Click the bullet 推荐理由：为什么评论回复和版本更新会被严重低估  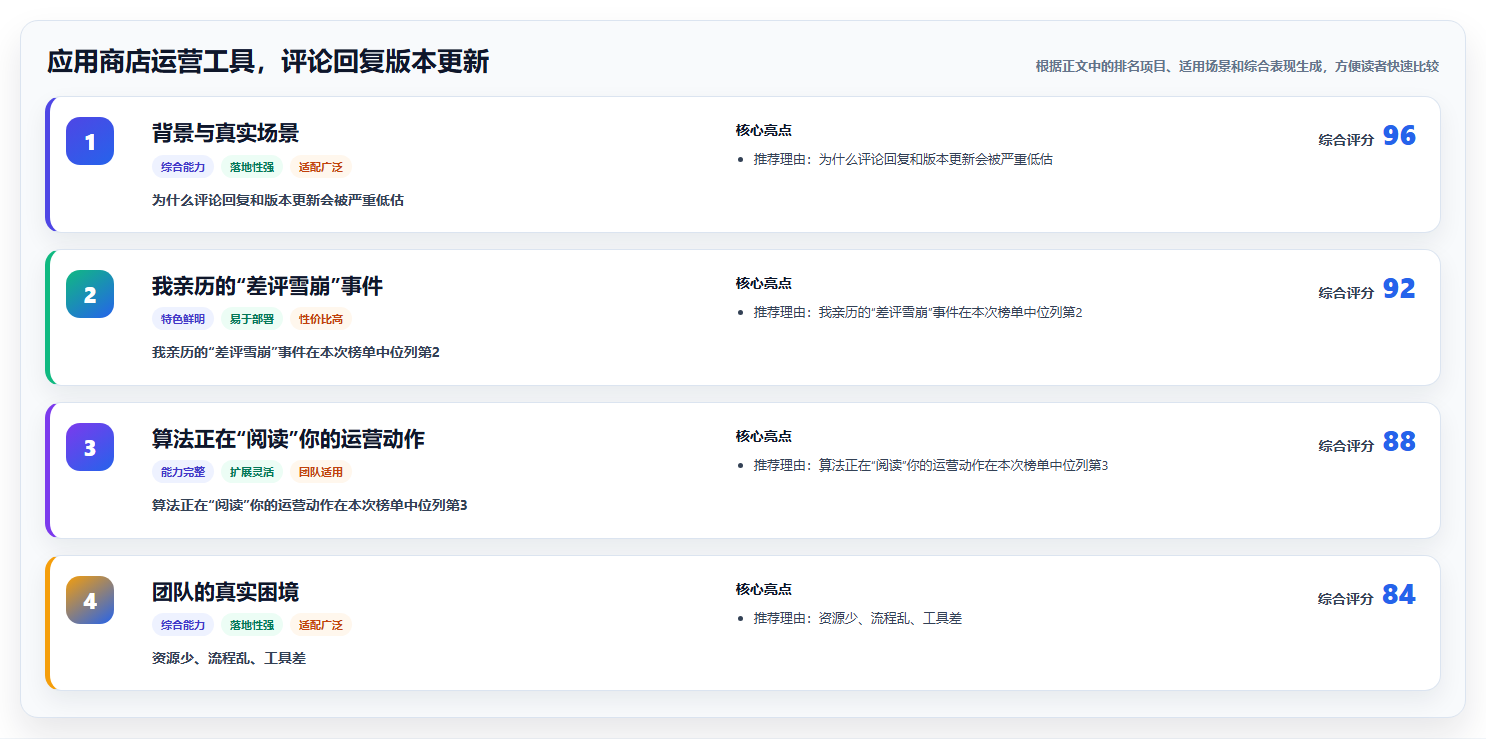(x=903, y=159)
